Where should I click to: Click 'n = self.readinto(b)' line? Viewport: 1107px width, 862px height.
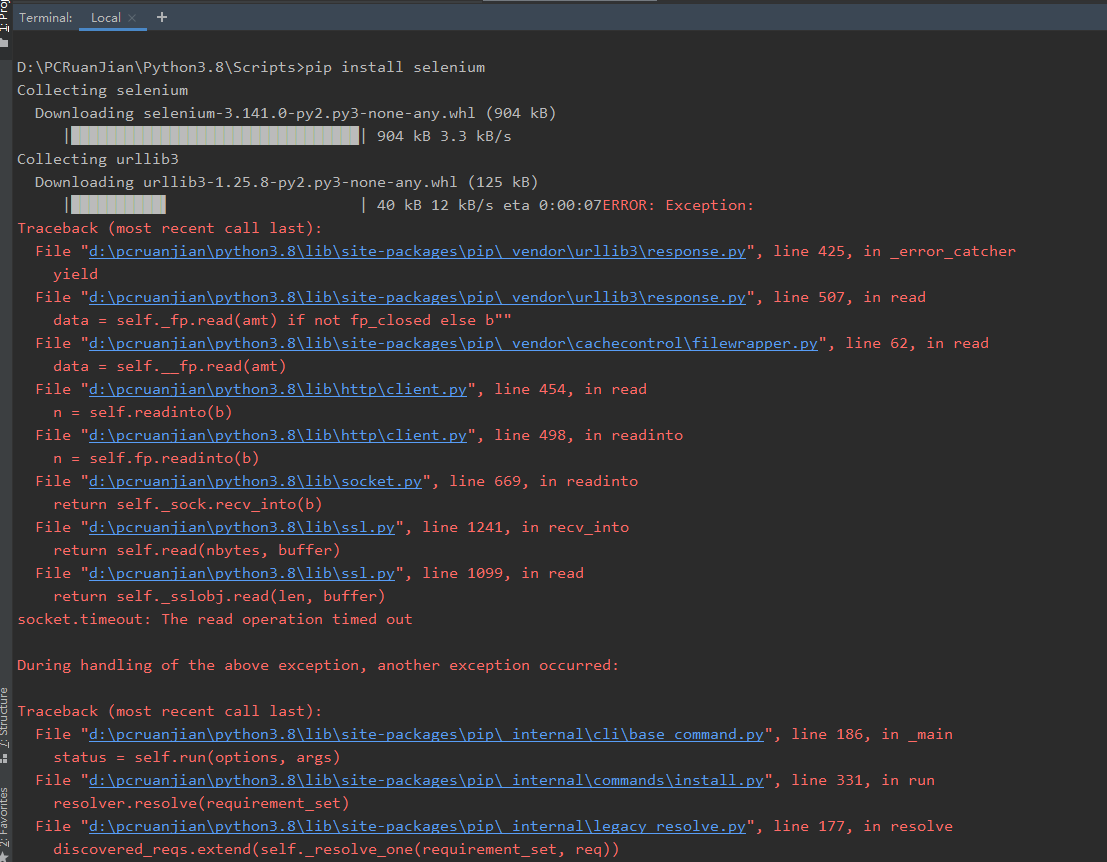click(143, 412)
